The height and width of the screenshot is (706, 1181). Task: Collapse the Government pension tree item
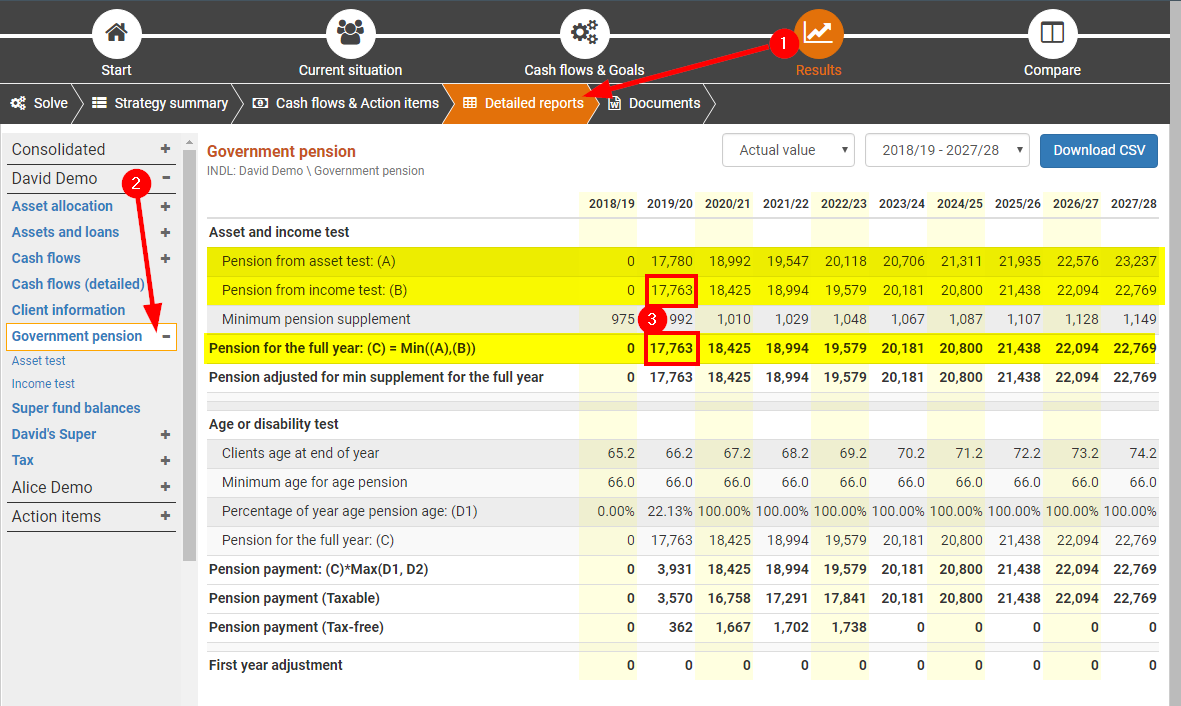(165, 336)
